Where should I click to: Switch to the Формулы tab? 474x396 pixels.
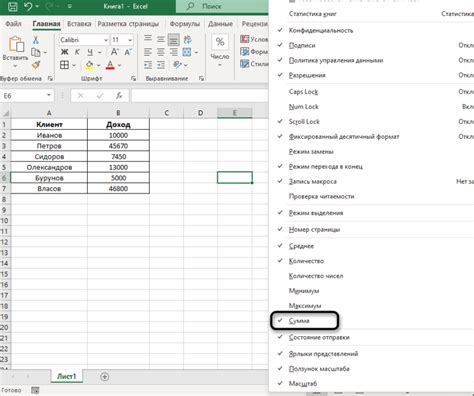(184, 24)
